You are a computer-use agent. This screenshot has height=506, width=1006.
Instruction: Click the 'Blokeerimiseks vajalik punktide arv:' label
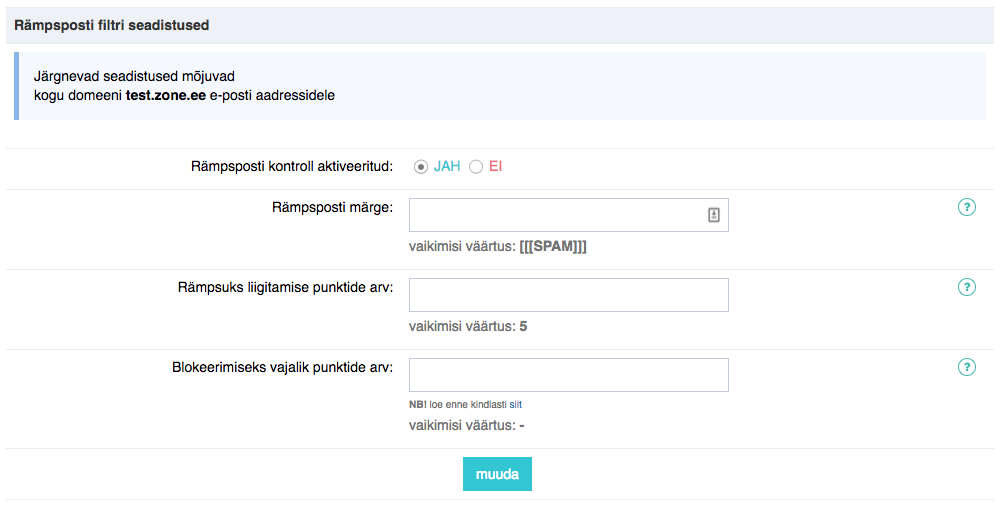282,367
